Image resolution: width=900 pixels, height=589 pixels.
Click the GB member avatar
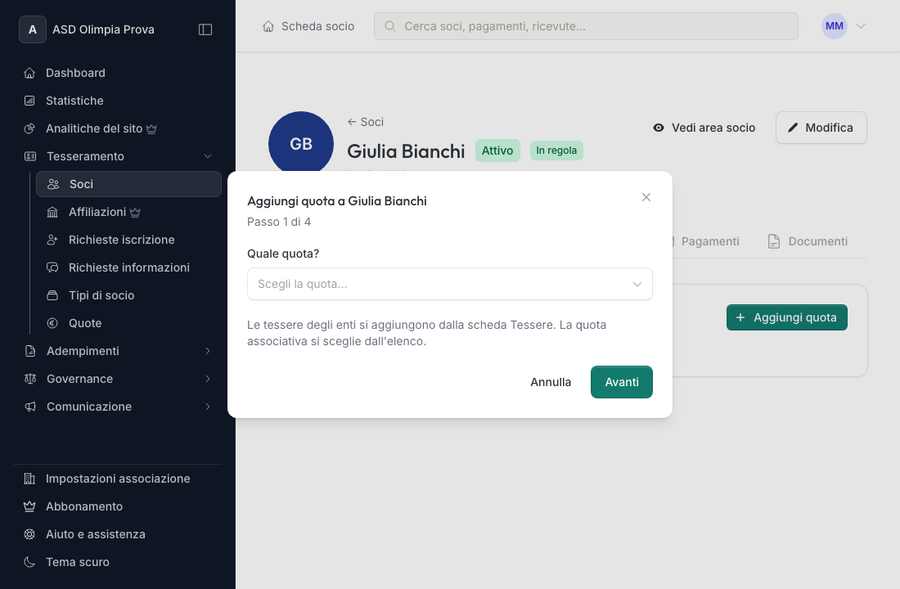pos(301,144)
